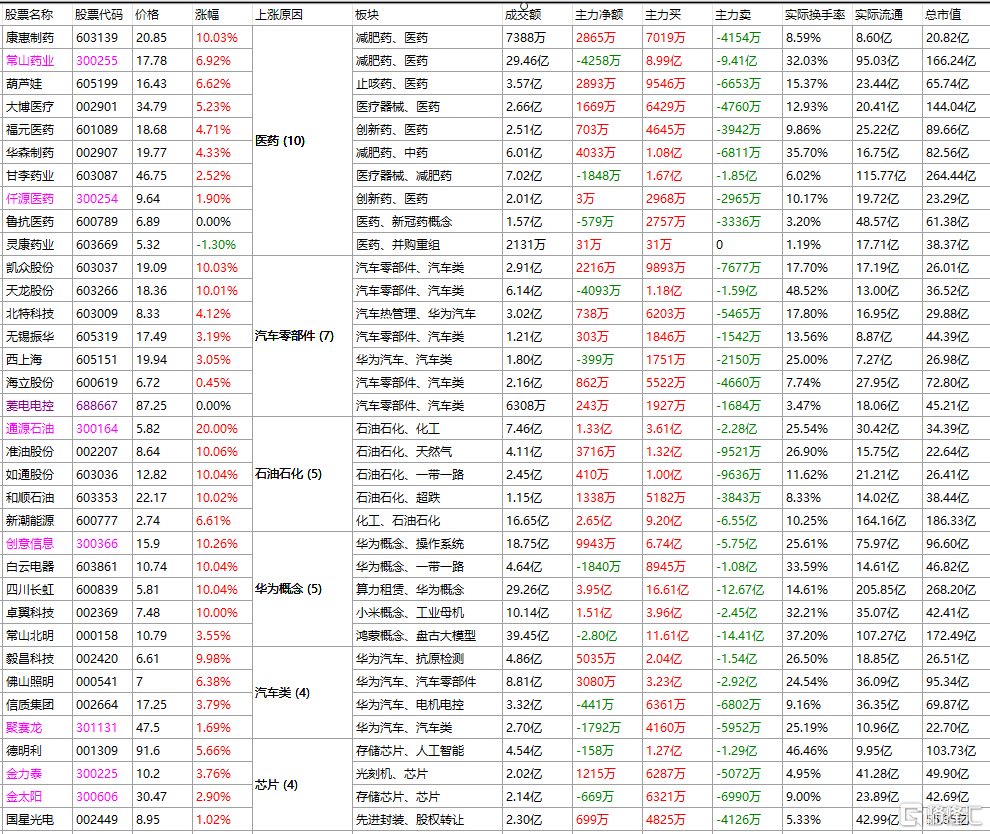This screenshot has height=834, width=990.
Task: Select stock name 常山北明
Action: (x=30, y=636)
